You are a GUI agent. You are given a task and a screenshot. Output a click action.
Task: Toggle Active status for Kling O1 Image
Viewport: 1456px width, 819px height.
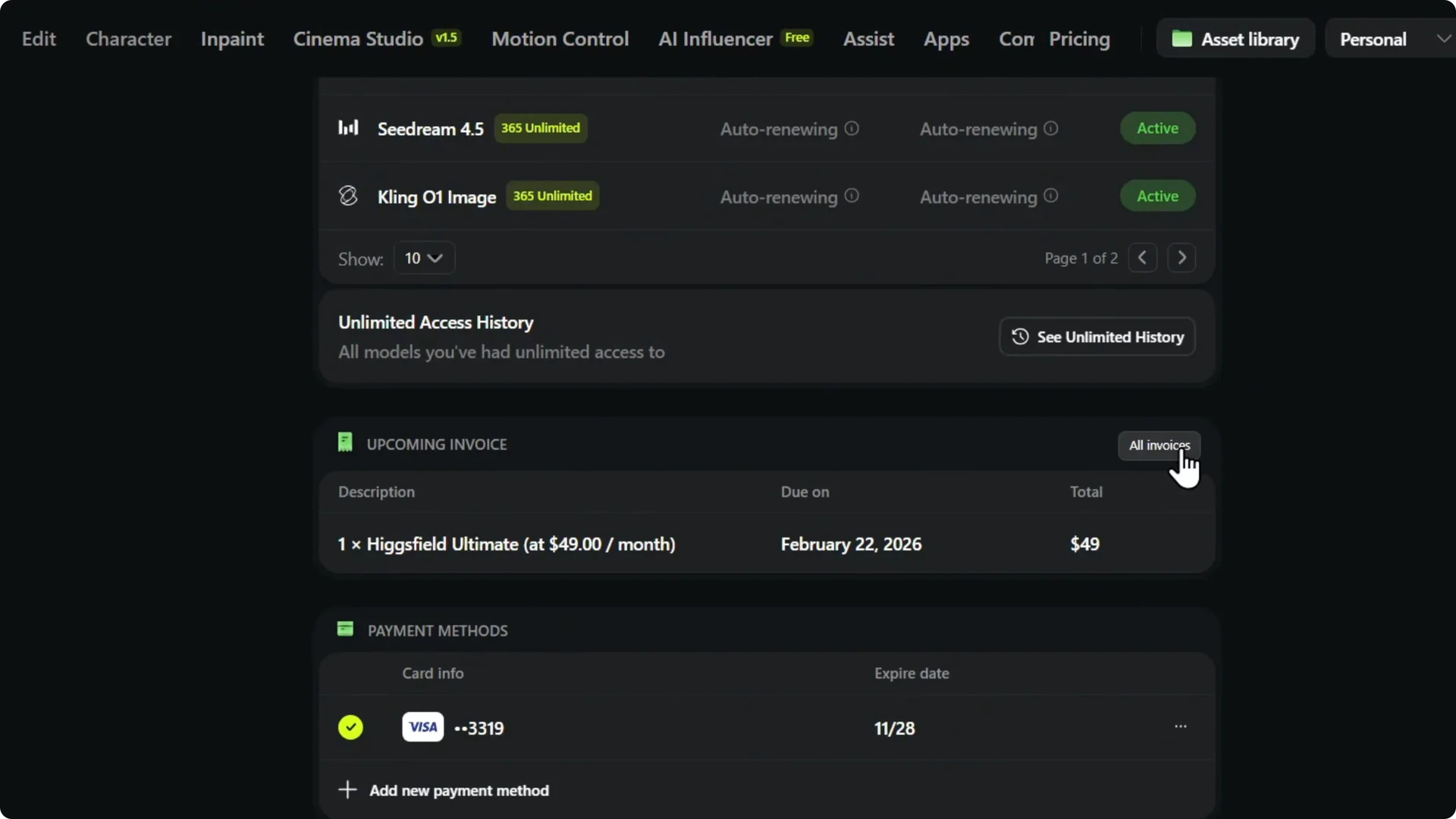[1157, 195]
